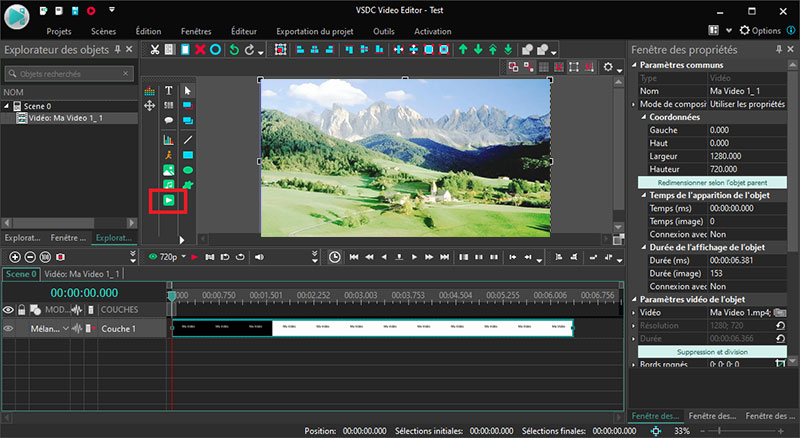Click the Activation menu item
Screen dimensions: 800x438
click(x=433, y=31)
